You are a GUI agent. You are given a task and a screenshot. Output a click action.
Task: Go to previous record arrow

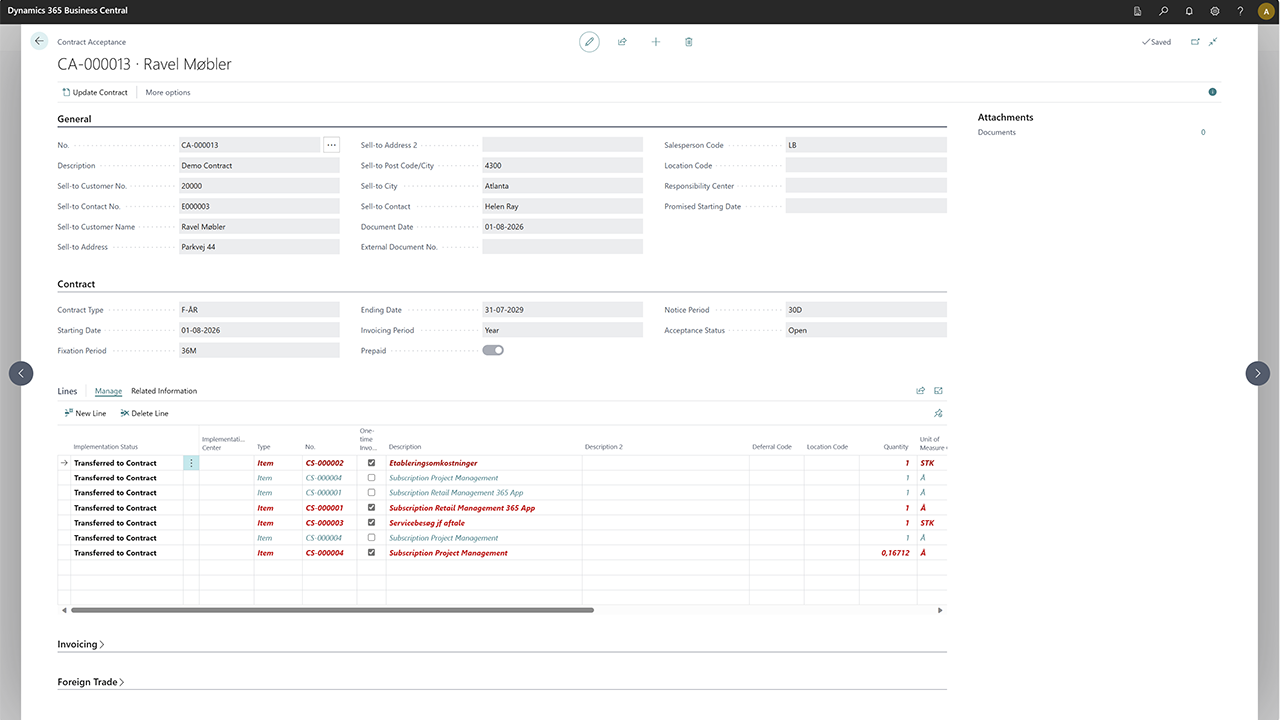(21, 373)
